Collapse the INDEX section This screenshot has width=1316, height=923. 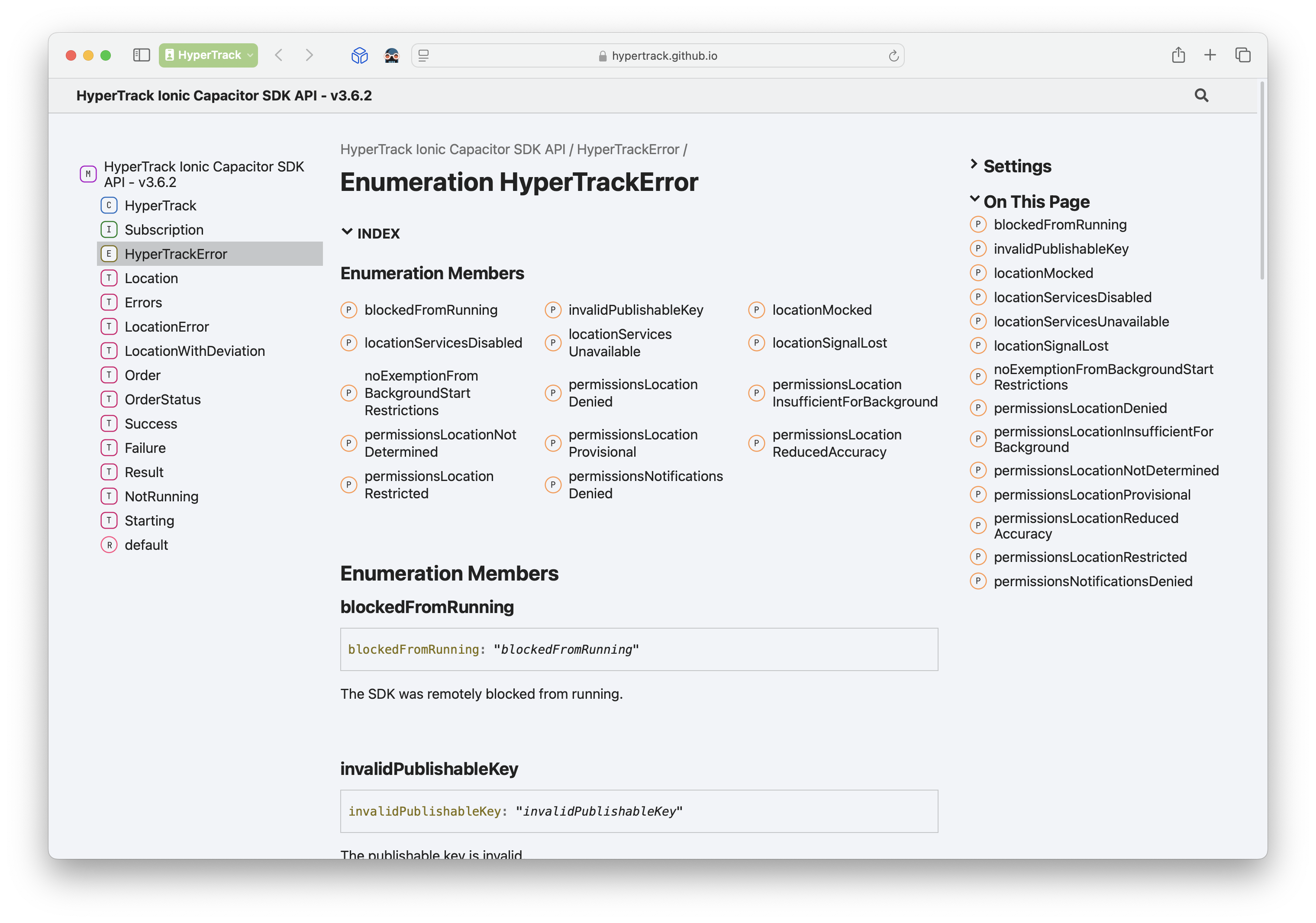click(370, 233)
